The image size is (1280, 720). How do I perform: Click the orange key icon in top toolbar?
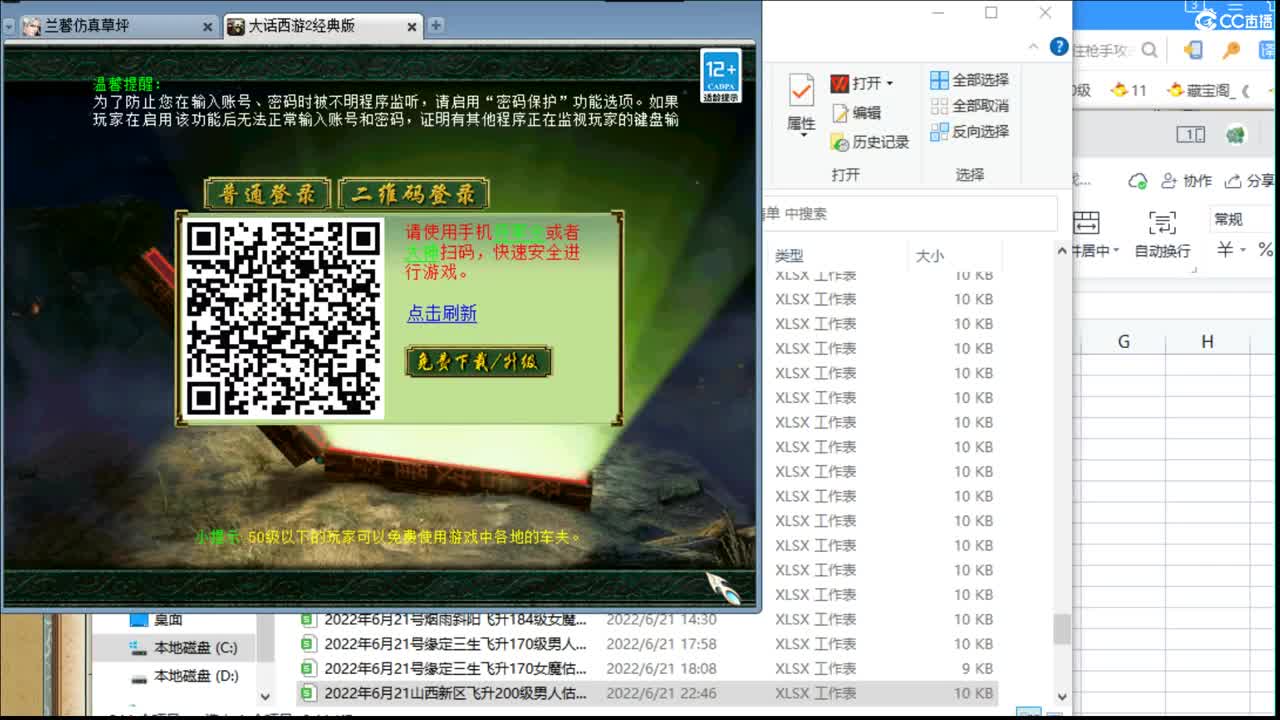coord(1231,50)
